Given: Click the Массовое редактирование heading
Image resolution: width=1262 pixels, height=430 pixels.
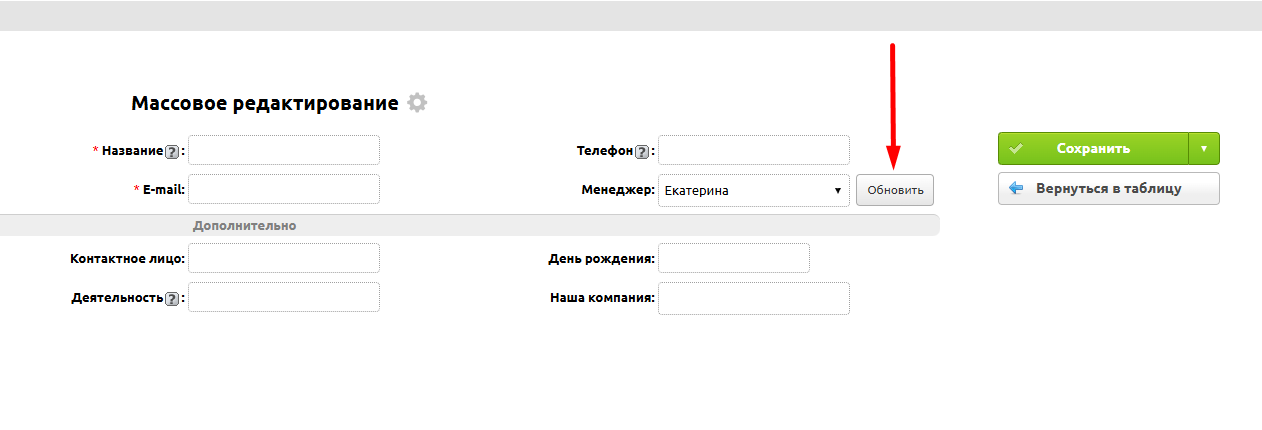Looking at the screenshot, I should coord(264,103).
